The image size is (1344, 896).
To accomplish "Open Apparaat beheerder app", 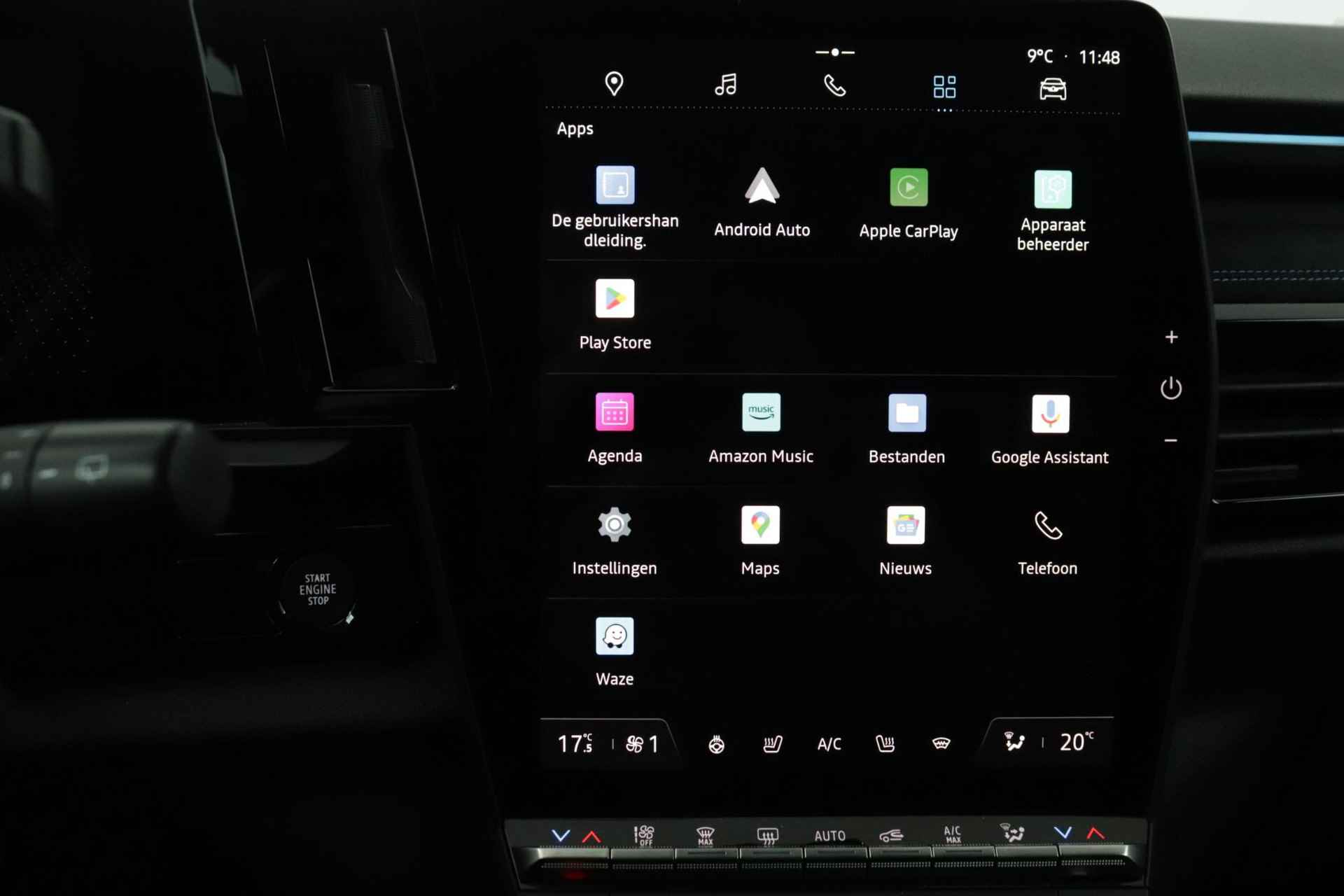I will (1053, 211).
